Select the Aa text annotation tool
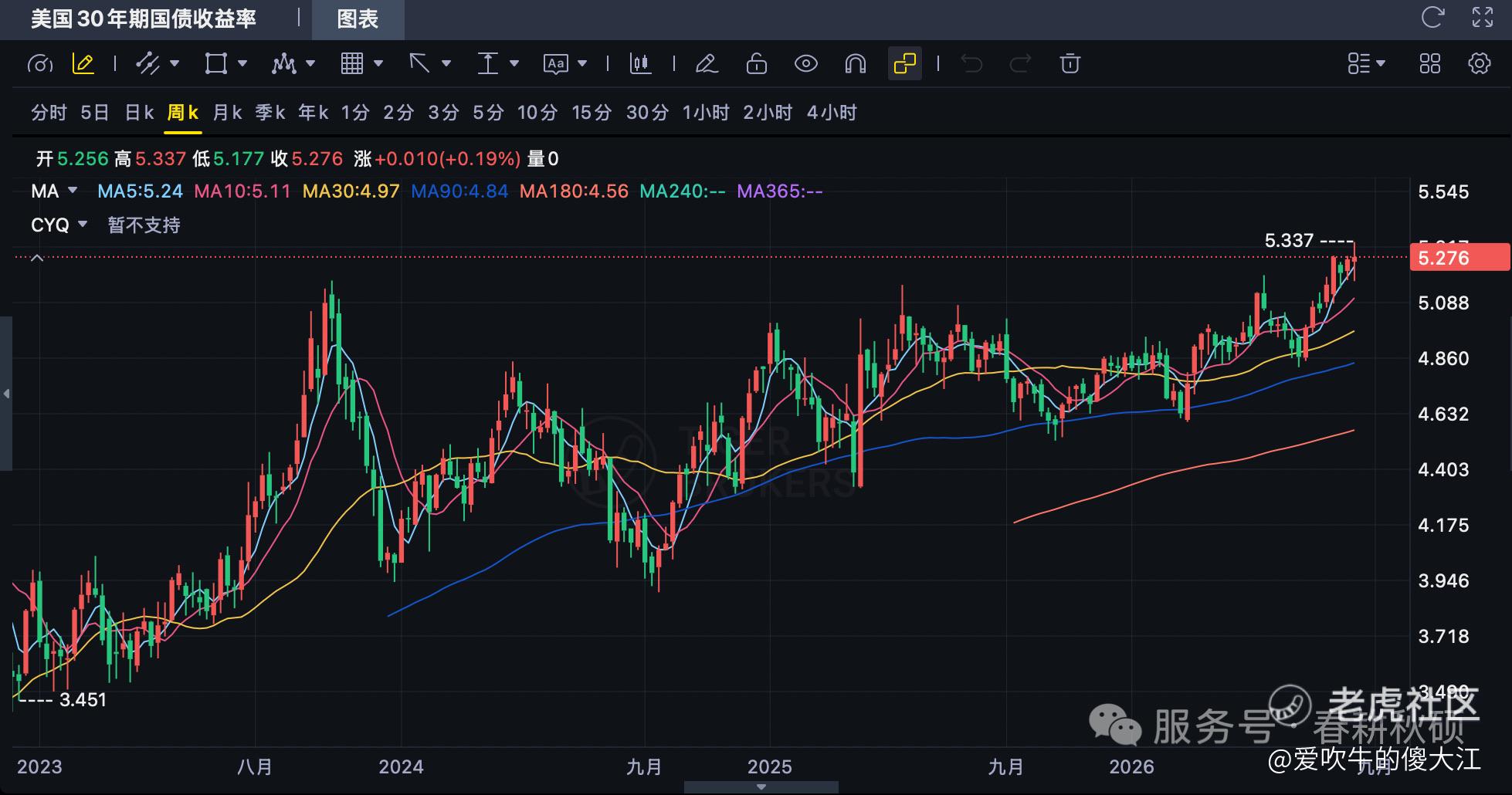 pos(556,64)
